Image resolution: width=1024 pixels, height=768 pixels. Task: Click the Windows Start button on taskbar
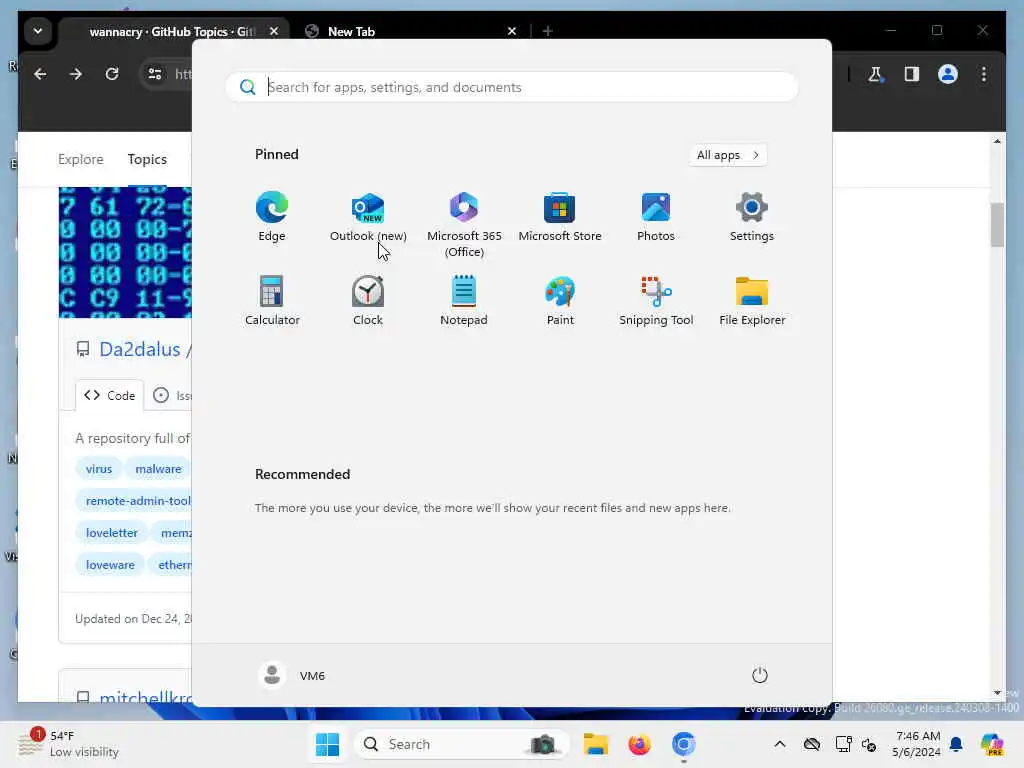coord(327,744)
